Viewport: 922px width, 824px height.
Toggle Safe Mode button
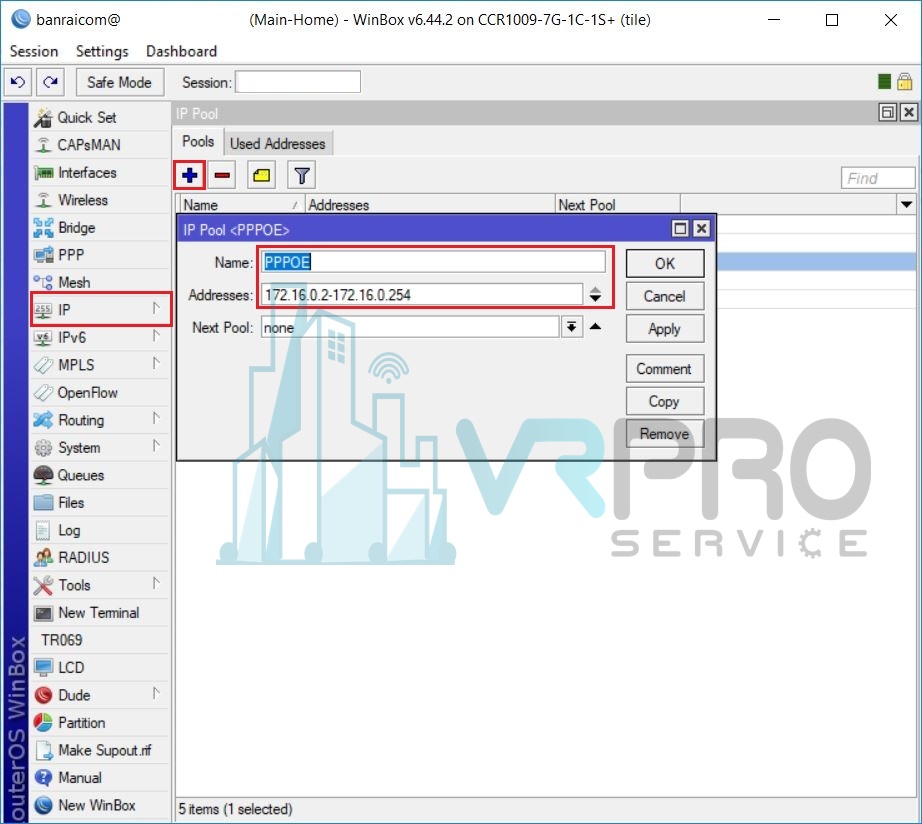119,82
